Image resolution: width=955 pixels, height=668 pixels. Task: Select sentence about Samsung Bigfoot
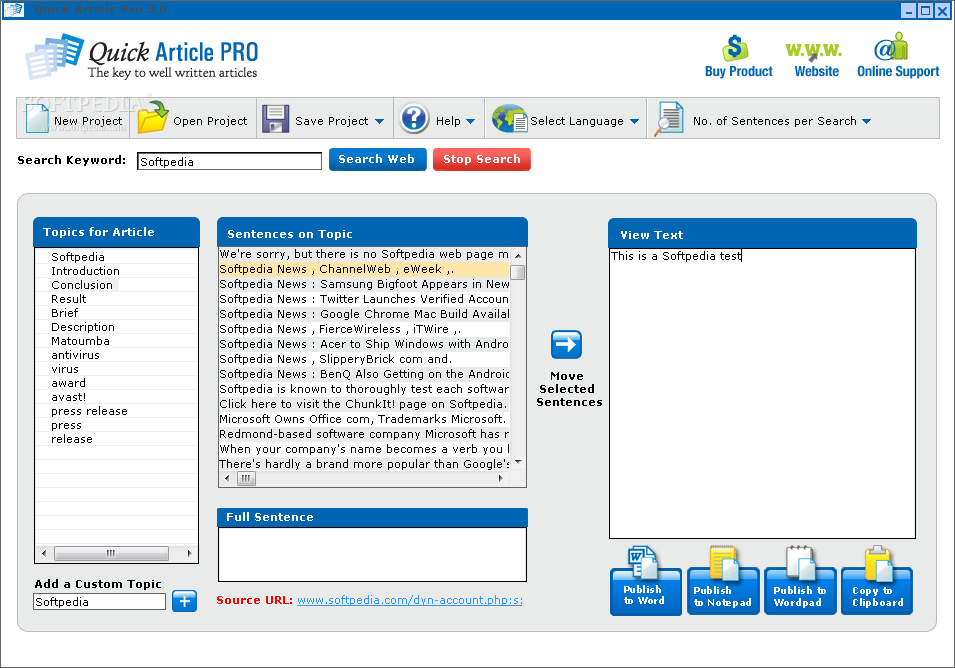click(x=364, y=284)
